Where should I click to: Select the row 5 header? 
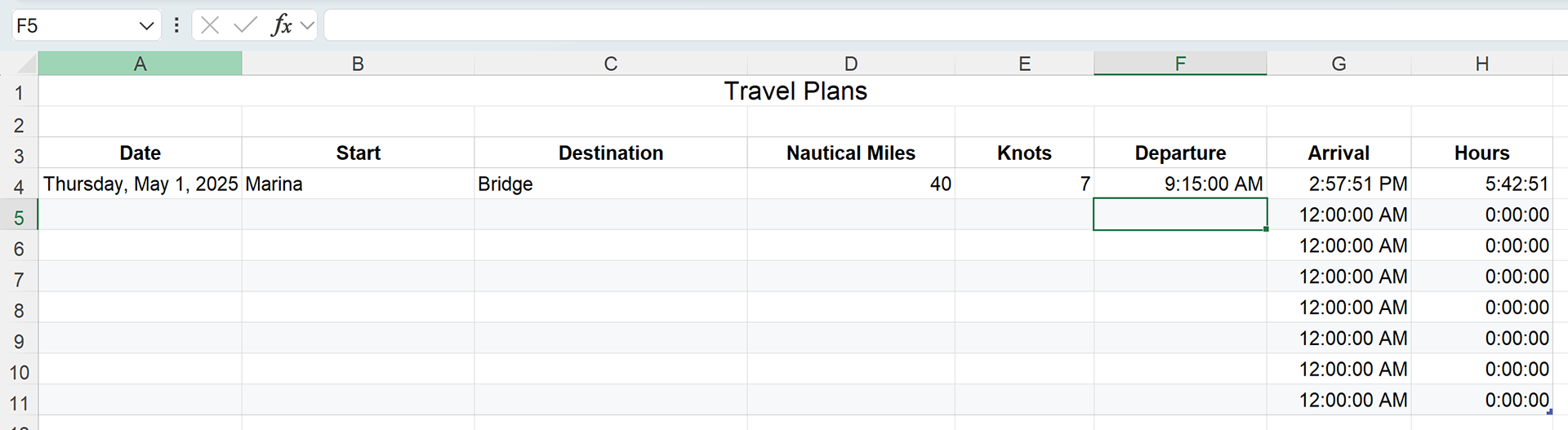point(19,217)
